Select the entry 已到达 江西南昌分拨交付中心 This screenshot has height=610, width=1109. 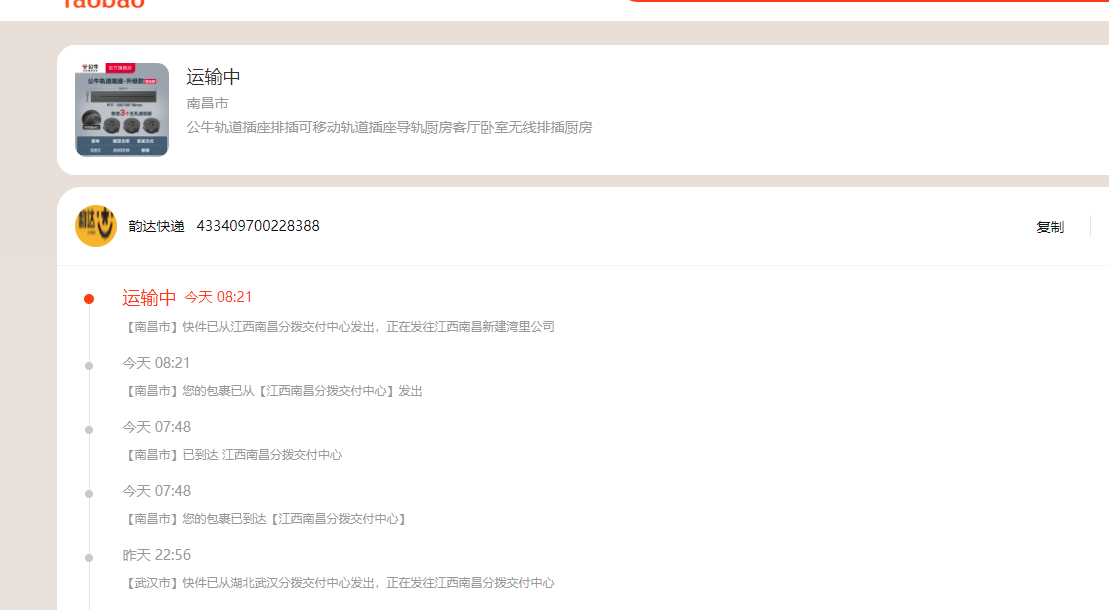tap(232, 455)
